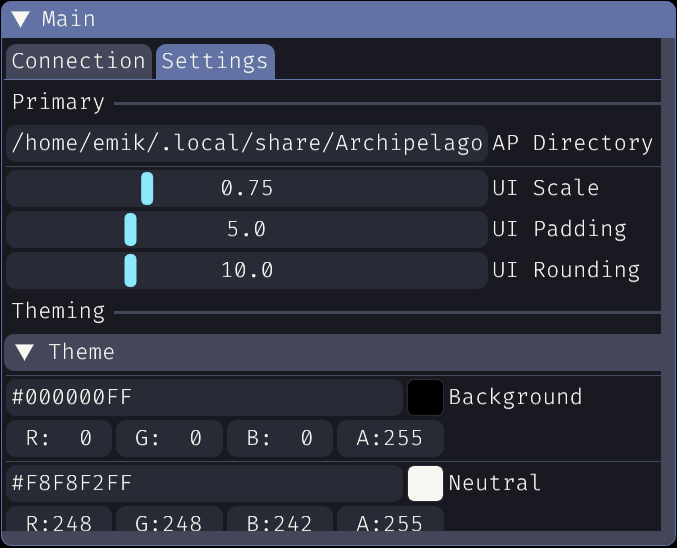Screen dimensions: 677x548
Task: Click the UI Rounding slider
Action: point(246,270)
